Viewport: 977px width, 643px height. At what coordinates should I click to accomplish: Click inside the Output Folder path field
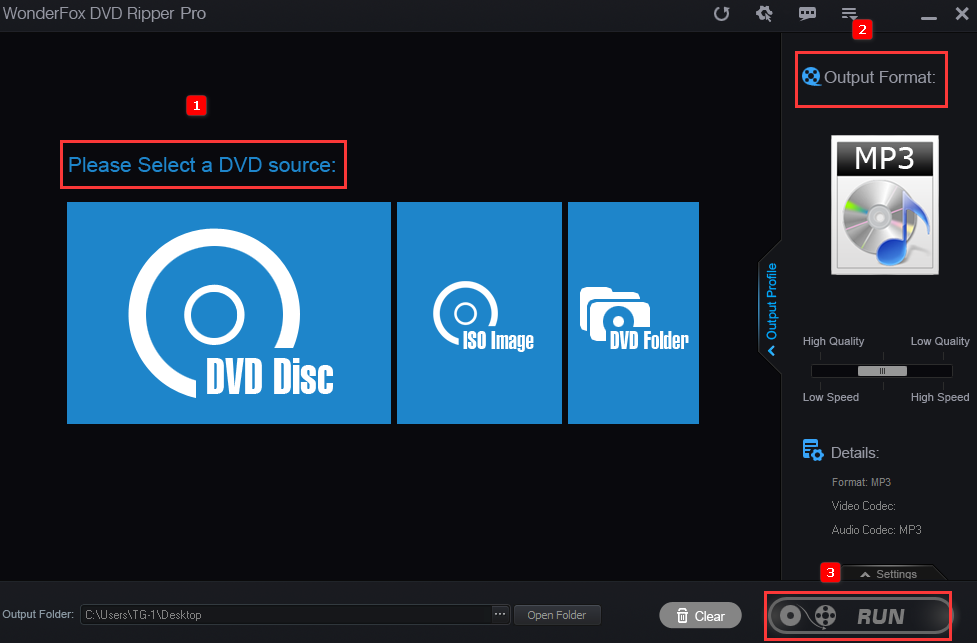[290, 615]
